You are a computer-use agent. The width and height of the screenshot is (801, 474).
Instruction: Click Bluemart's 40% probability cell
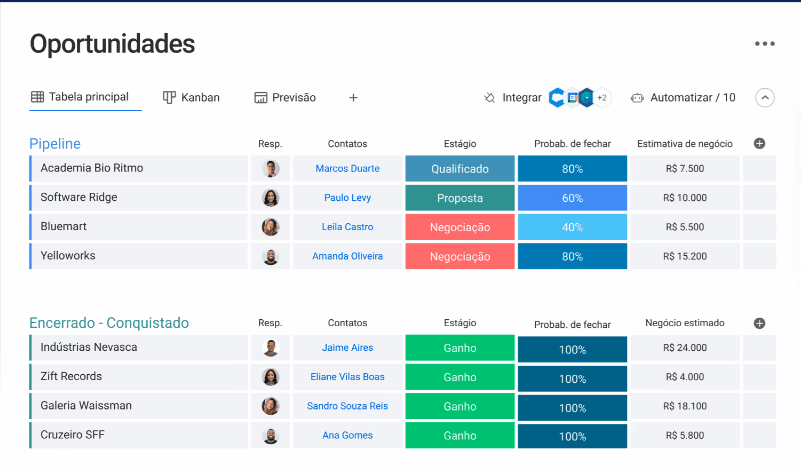[x=572, y=227]
